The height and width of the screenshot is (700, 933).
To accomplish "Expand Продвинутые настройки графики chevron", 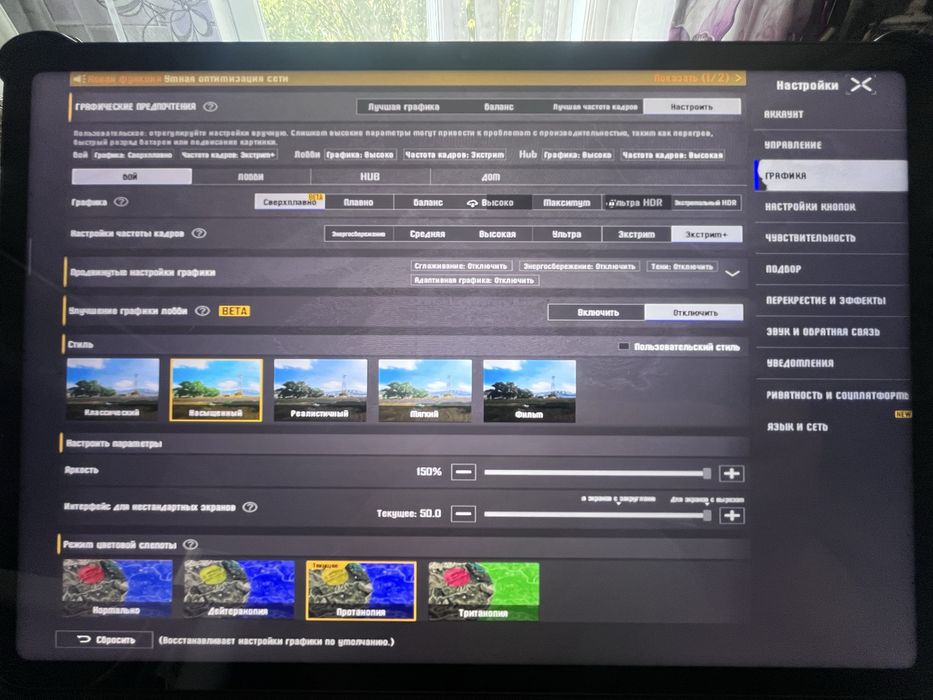I will pos(732,273).
